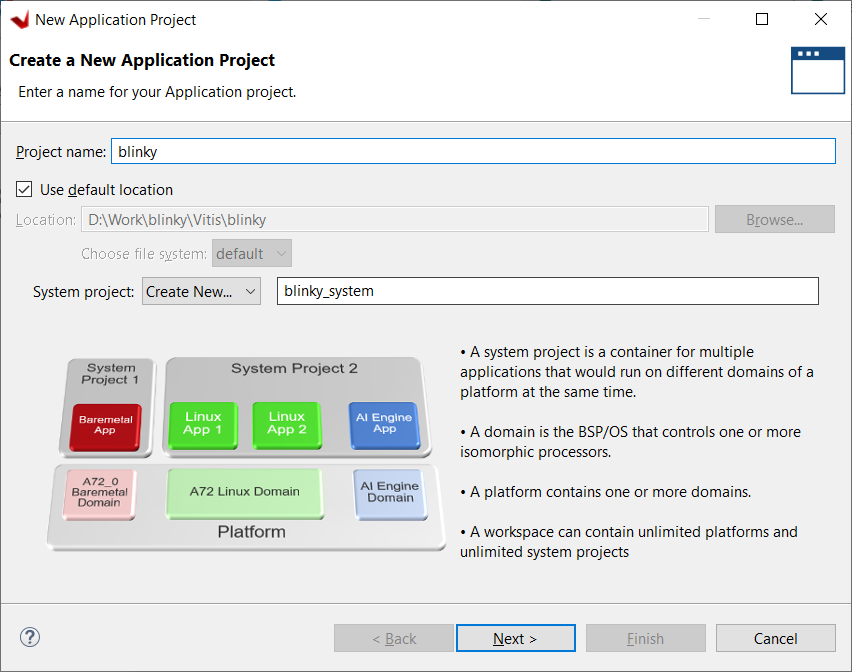Click the red Baremetal App block

click(105, 426)
